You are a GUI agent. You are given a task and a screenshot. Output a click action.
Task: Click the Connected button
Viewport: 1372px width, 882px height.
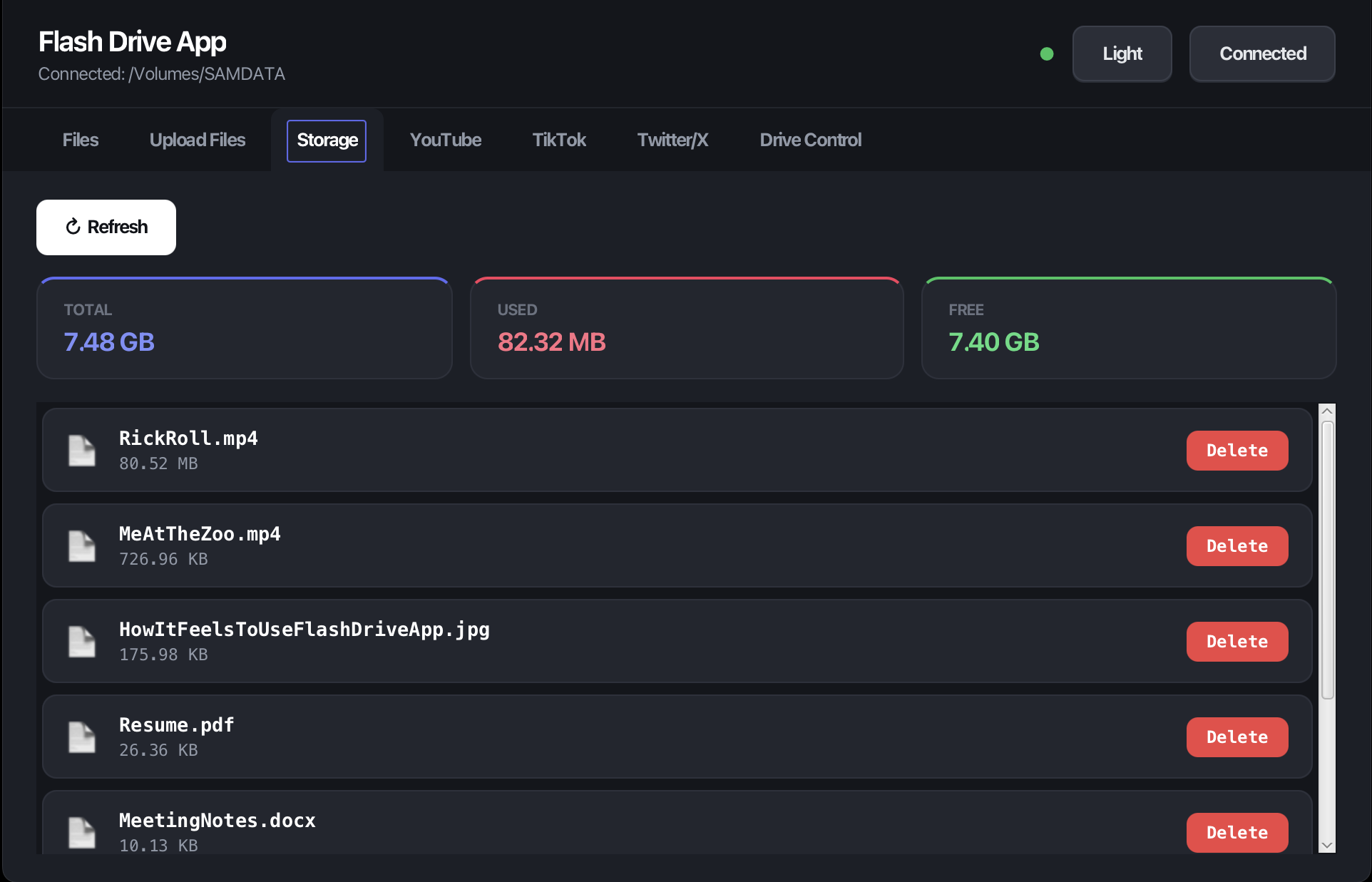click(1262, 54)
